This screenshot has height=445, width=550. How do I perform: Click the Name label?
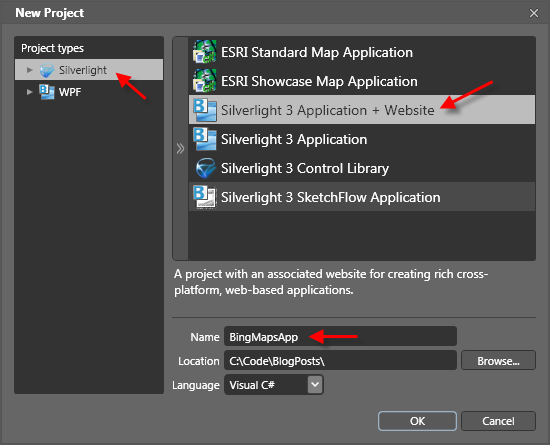click(x=205, y=337)
